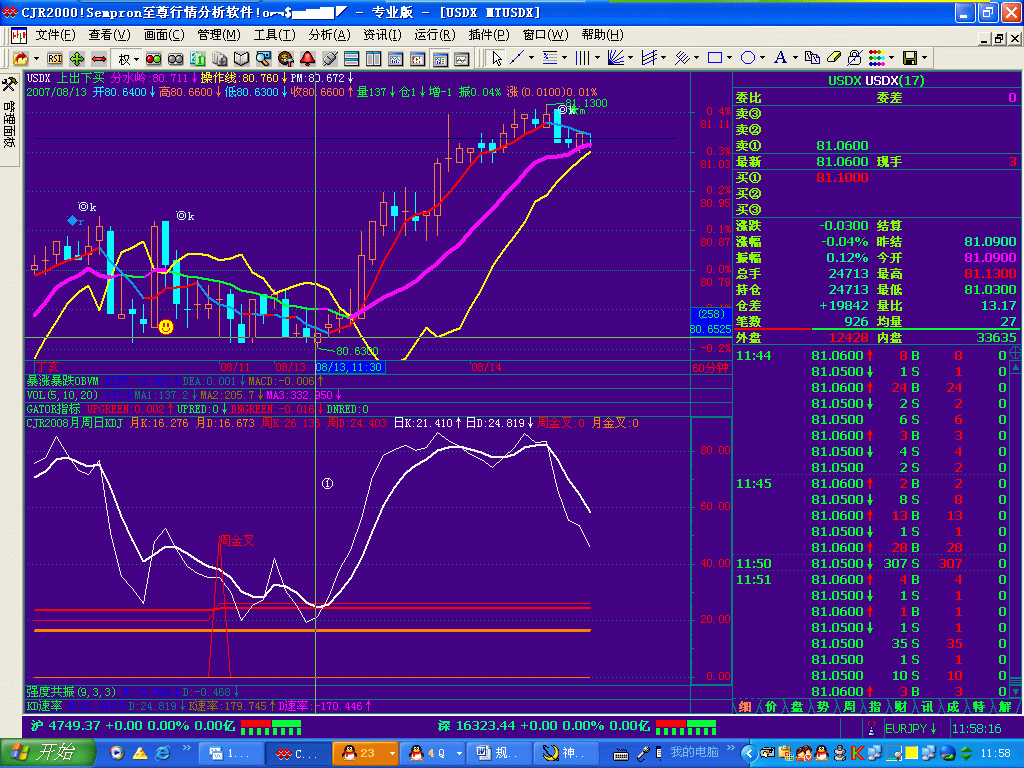Click the red and green lights icon
Viewport: 1024px width, 768px height.
tap(153, 59)
